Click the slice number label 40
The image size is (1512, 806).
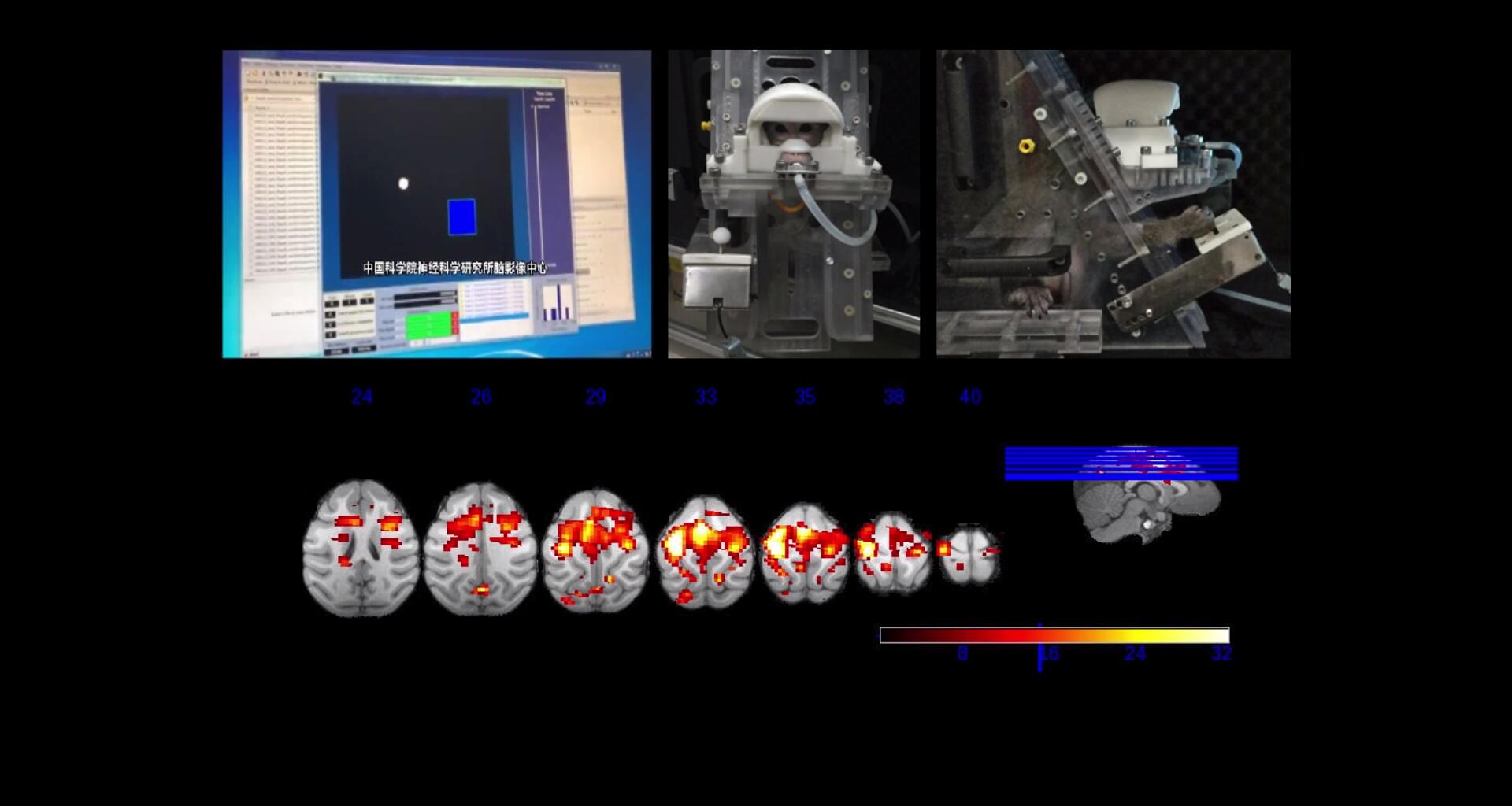click(970, 397)
